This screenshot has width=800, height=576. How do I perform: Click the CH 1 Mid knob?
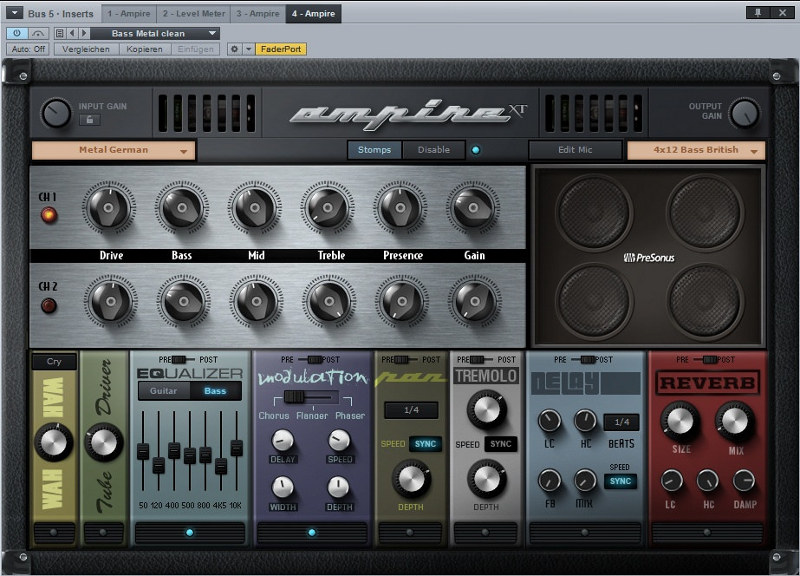point(255,208)
